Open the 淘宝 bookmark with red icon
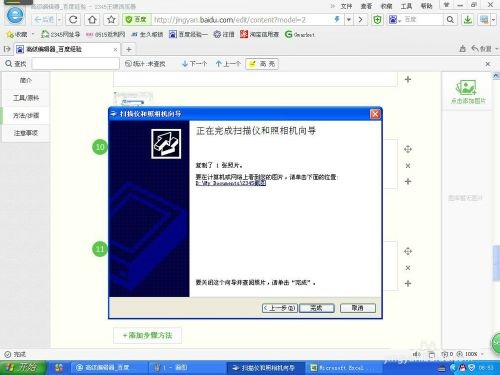This screenshot has width=500, height=375. (x=259, y=34)
